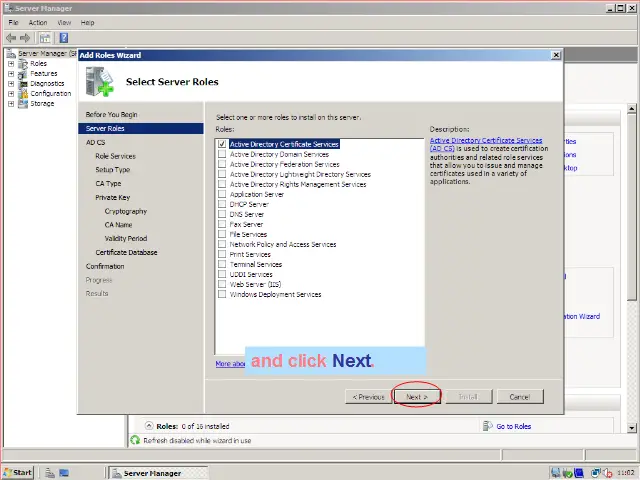Image resolution: width=640 pixels, height=480 pixels.
Task: Check the Web Server (IIS) role
Action: pyautogui.click(x=222, y=284)
